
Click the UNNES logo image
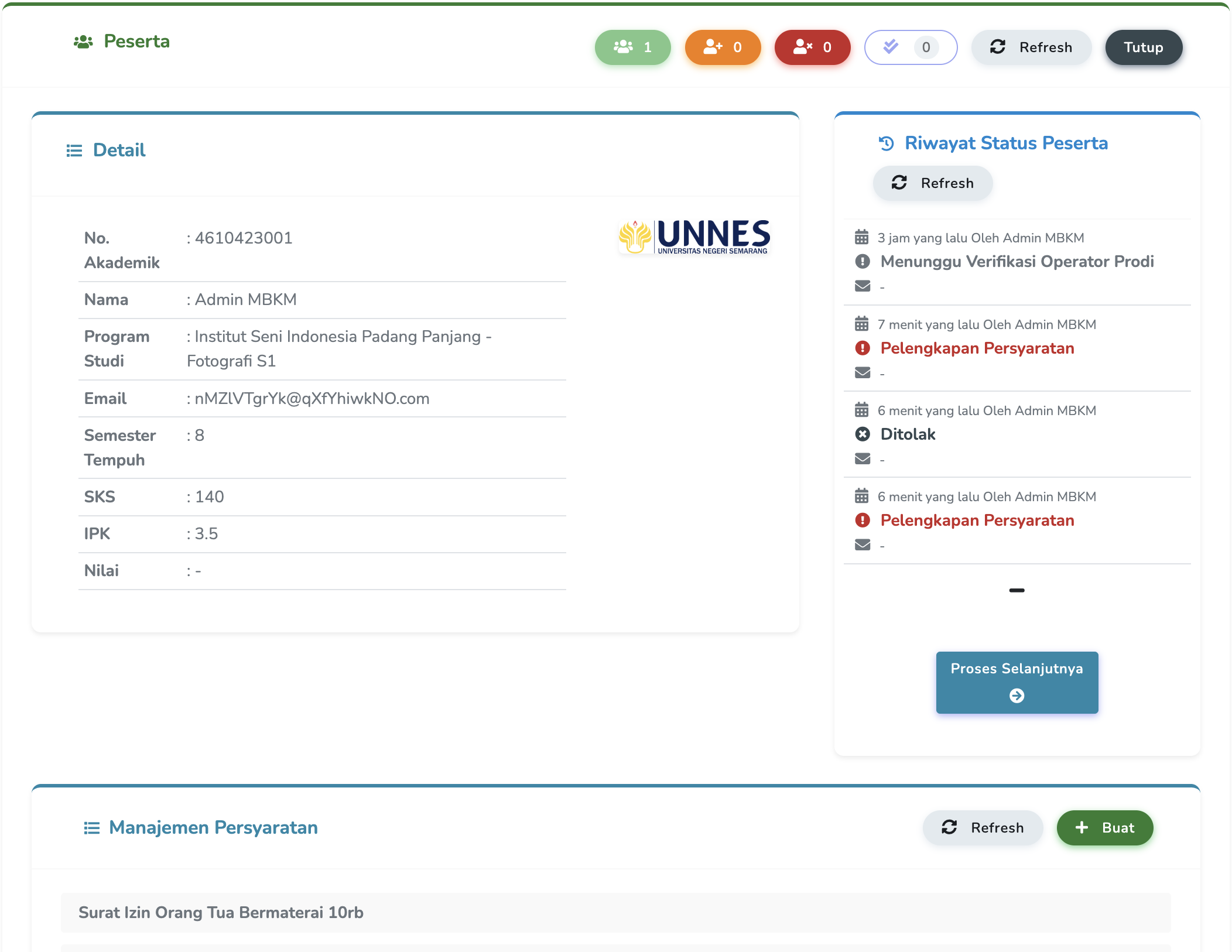point(694,237)
